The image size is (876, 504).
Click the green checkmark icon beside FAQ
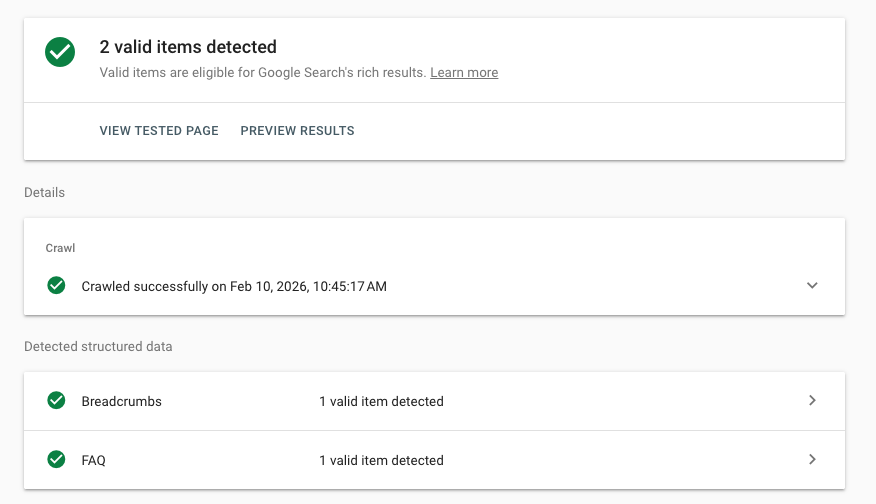click(x=57, y=460)
